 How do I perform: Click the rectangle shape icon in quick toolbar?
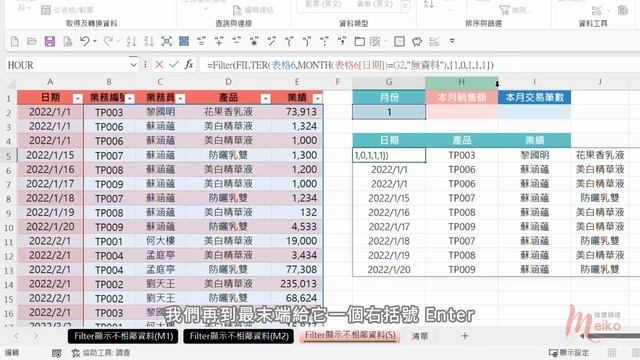(x=360, y=41)
